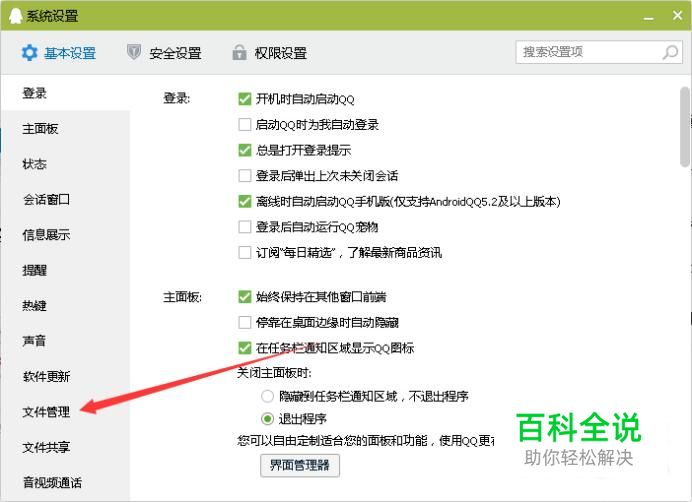Open 音视频通话 settings in sidebar
692x502 pixels.
(66, 482)
